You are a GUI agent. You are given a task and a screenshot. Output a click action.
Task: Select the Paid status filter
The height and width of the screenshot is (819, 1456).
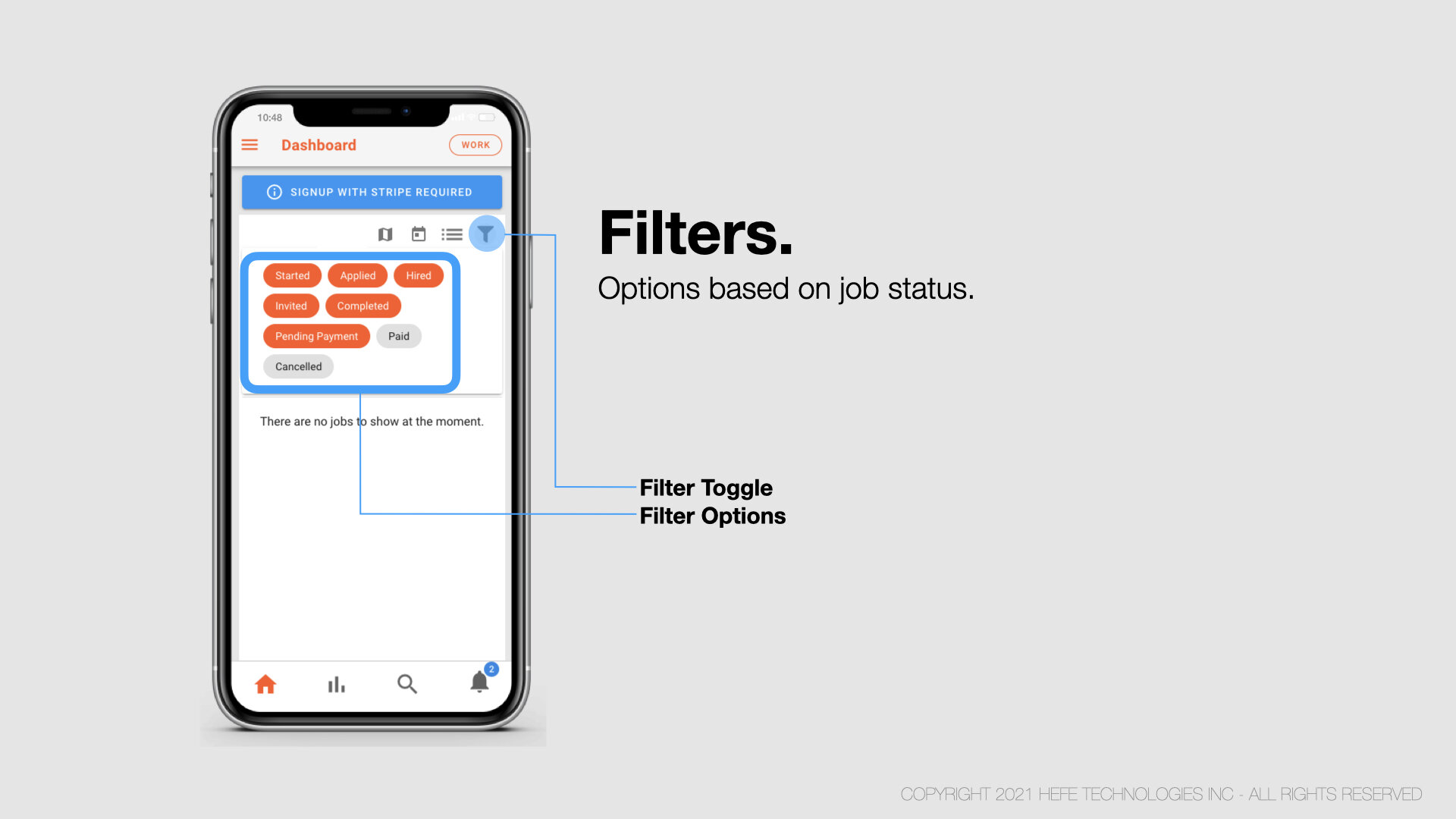click(x=398, y=335)
